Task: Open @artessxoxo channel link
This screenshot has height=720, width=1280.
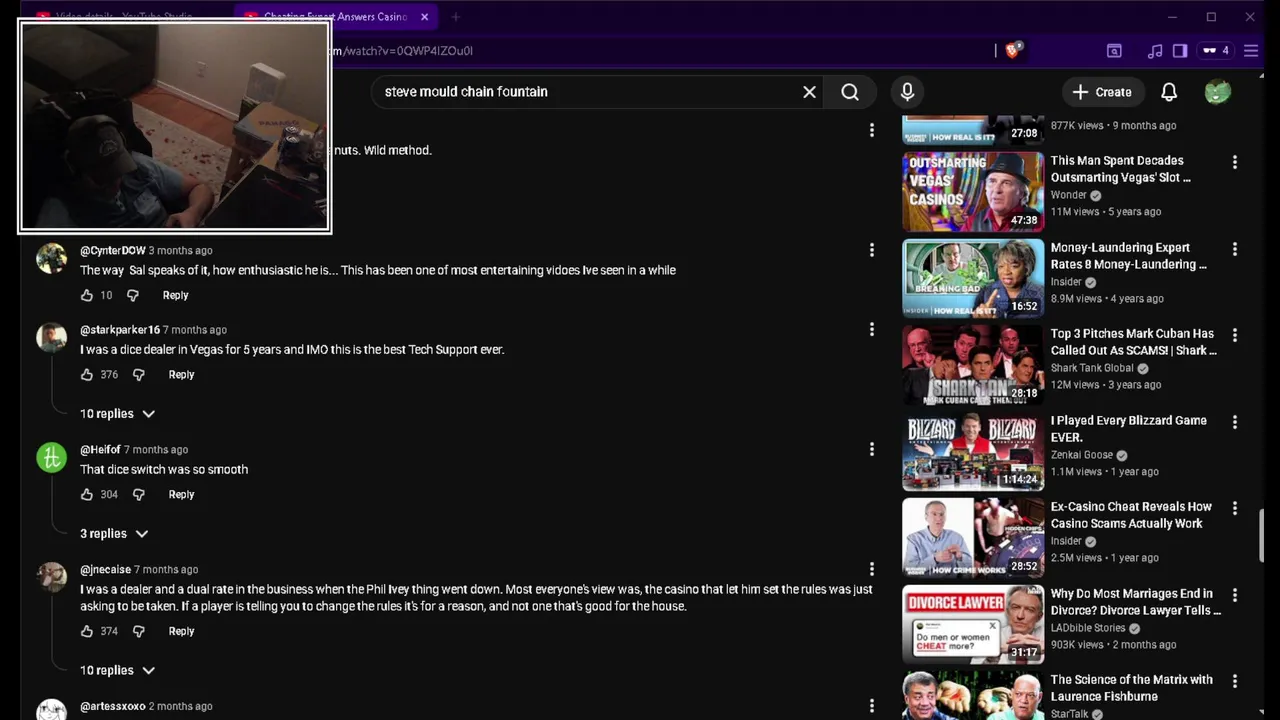Action: pyautogui.click(x=112, y=706)
